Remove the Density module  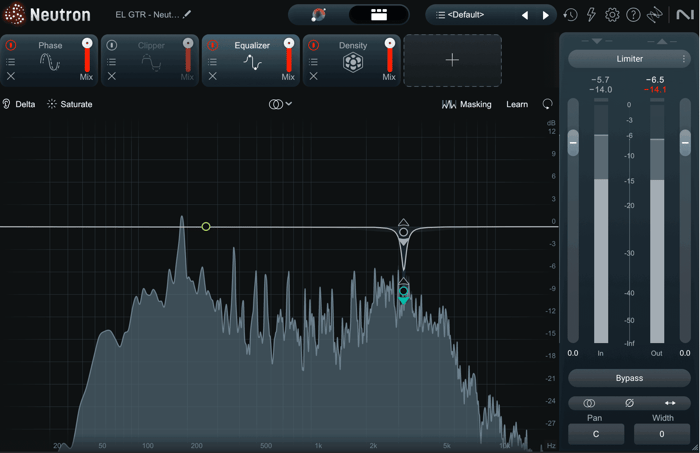pyautogui.click(x=313, y=76)
